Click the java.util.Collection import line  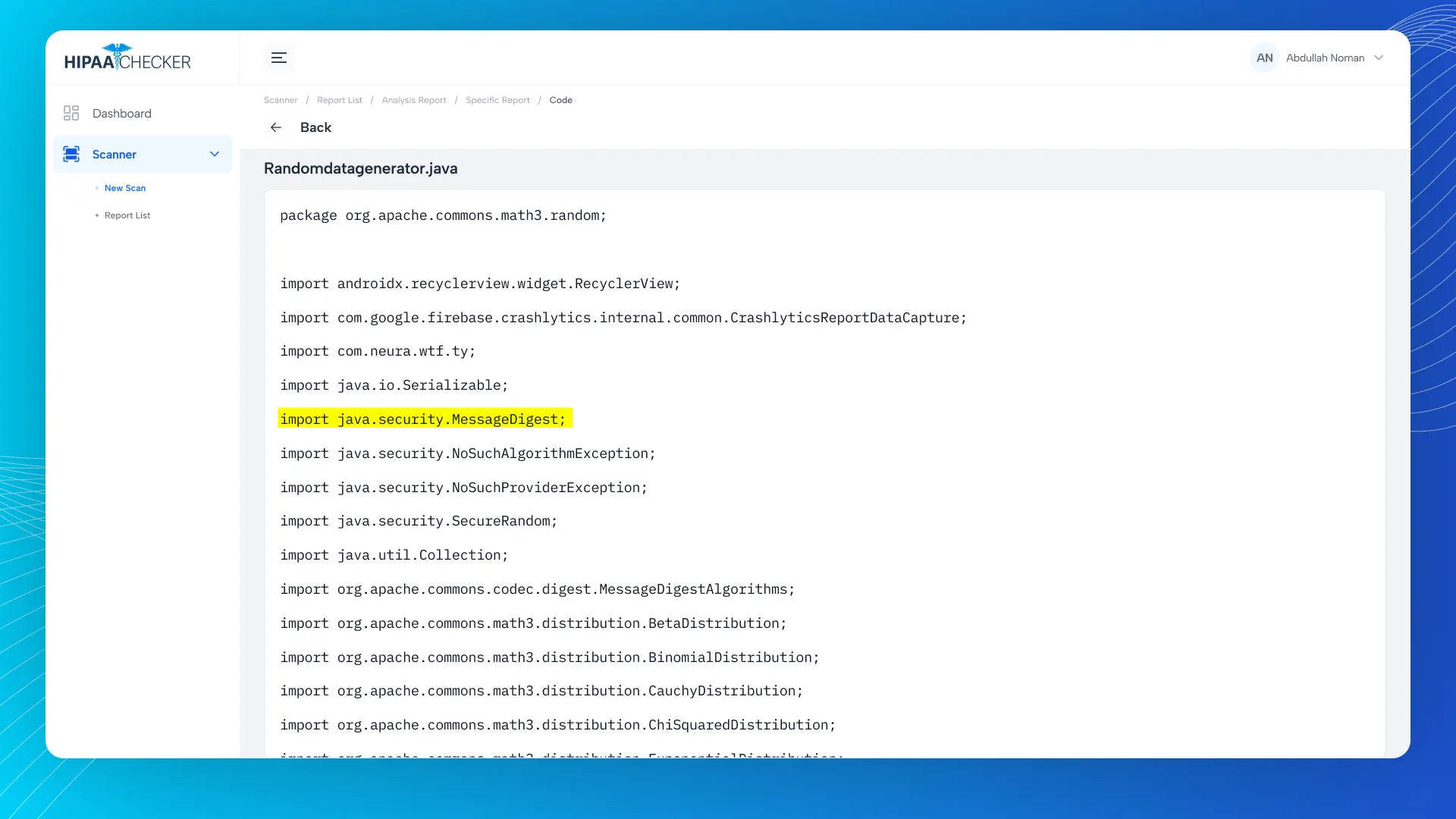[x=394, y=555]
